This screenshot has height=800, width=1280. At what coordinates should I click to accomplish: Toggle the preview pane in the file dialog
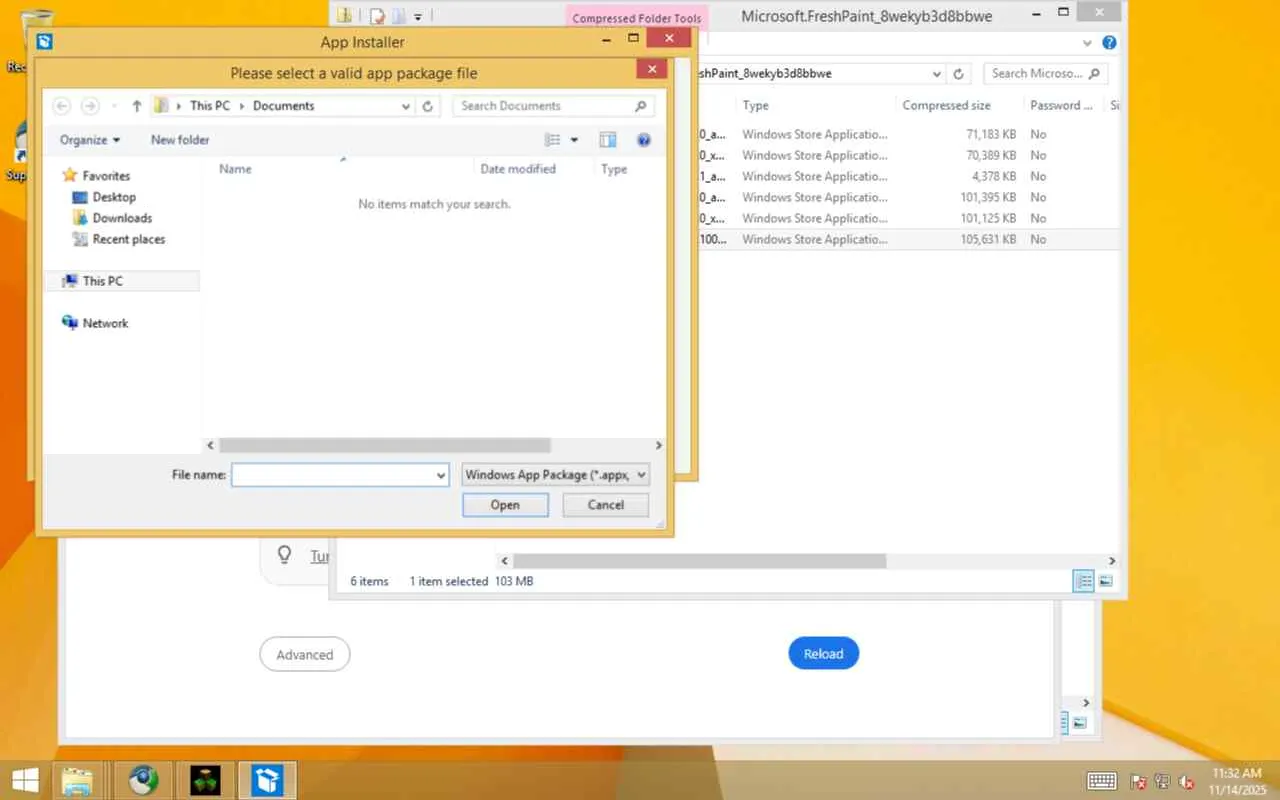pos(607,140)
